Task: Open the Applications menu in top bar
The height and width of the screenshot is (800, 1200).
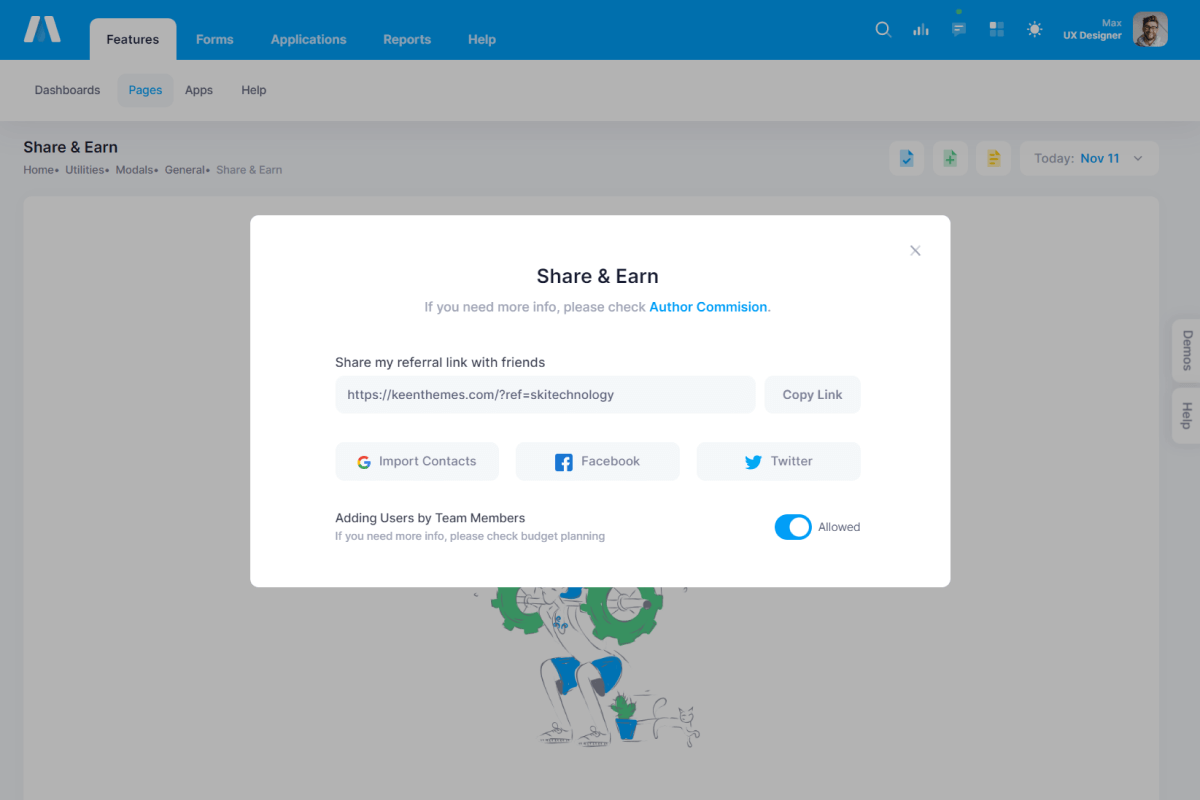Action: coord(308,40)
